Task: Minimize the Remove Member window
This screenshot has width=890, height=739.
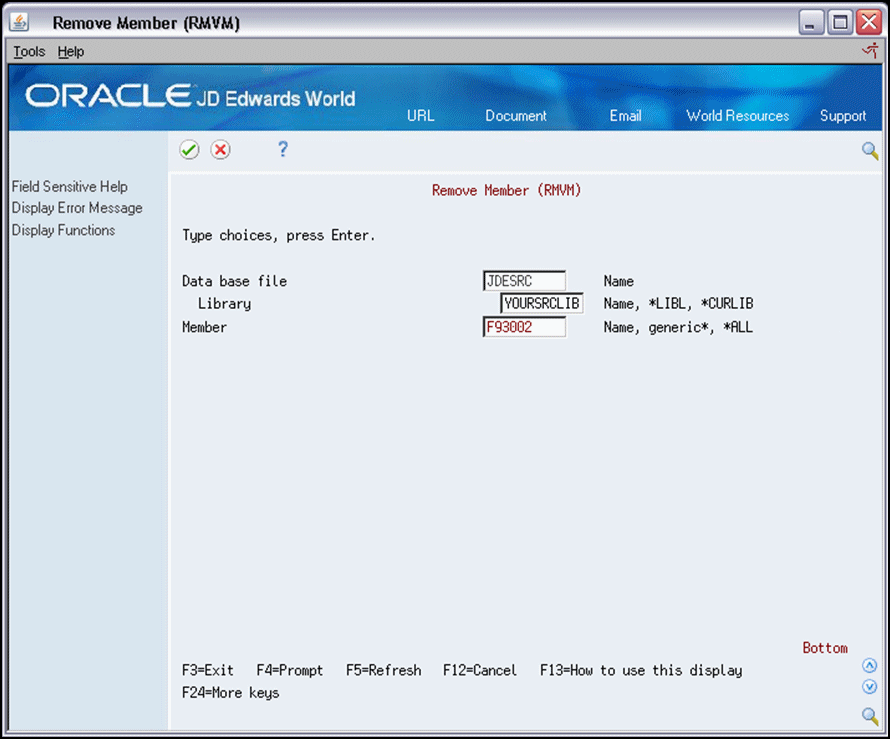Action: (x=811, y=23)
